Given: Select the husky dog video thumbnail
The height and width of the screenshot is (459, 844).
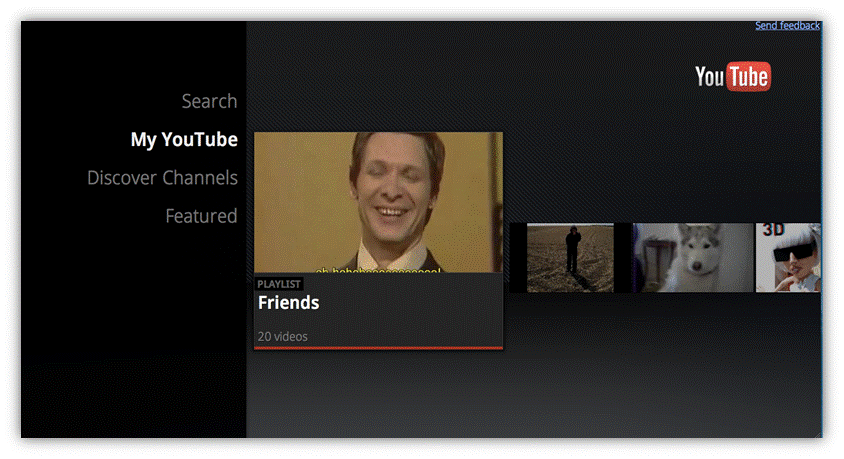Looking at the screenshot, I should click(x=693, y=258).
